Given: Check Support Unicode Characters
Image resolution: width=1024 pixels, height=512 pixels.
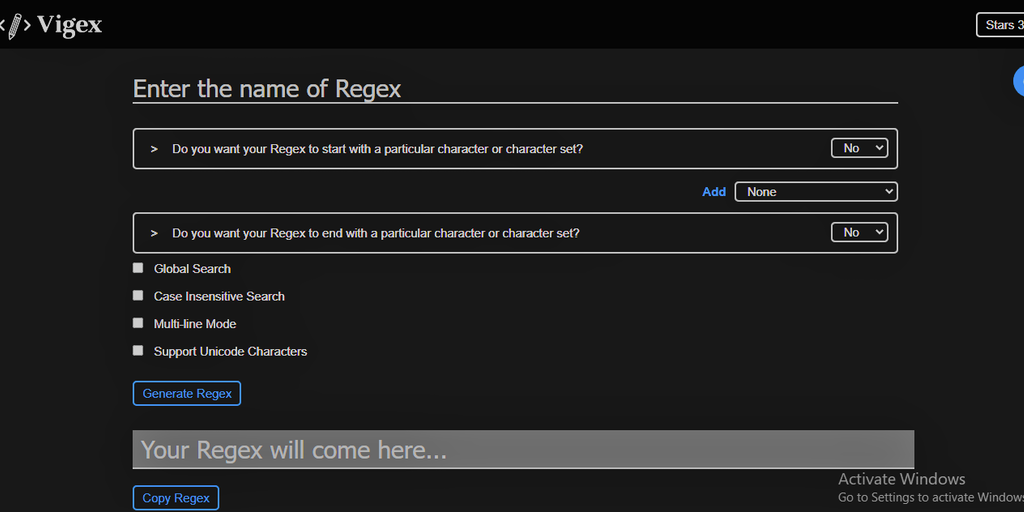Looking at the screenshot, I should [138, 351].
